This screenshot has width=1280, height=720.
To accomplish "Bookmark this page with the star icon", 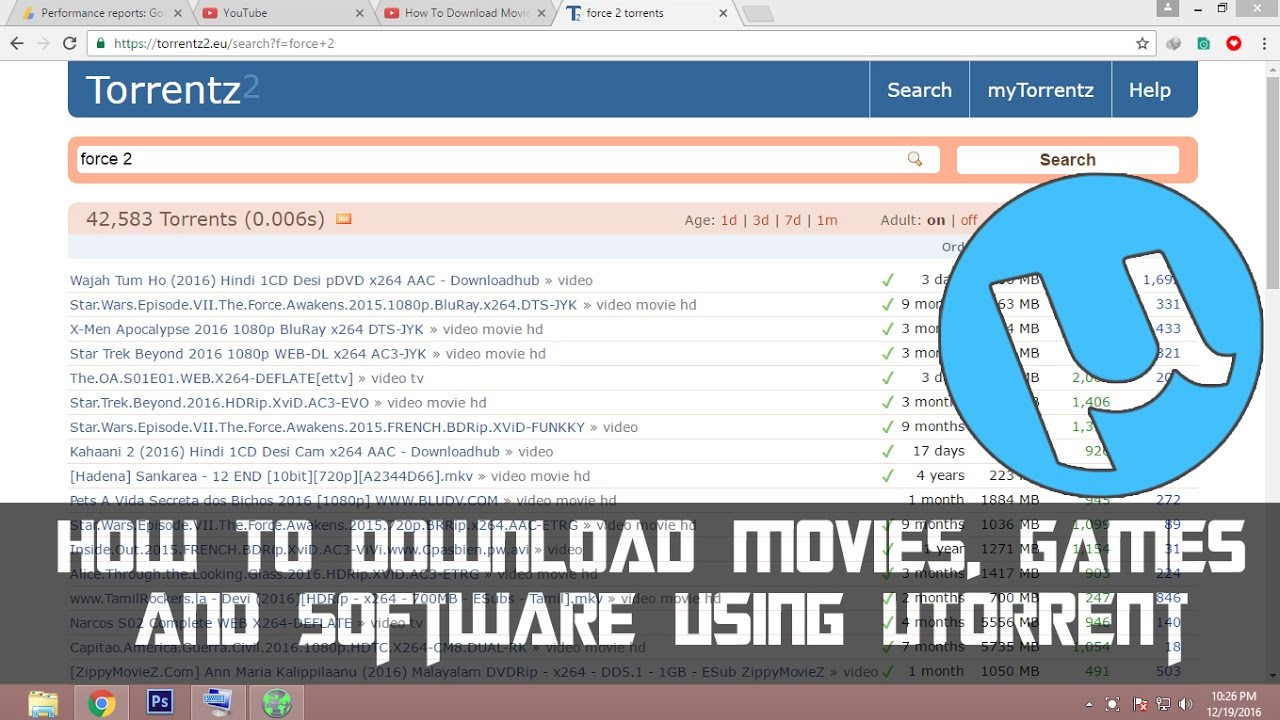I will [x=1142, y=44].
